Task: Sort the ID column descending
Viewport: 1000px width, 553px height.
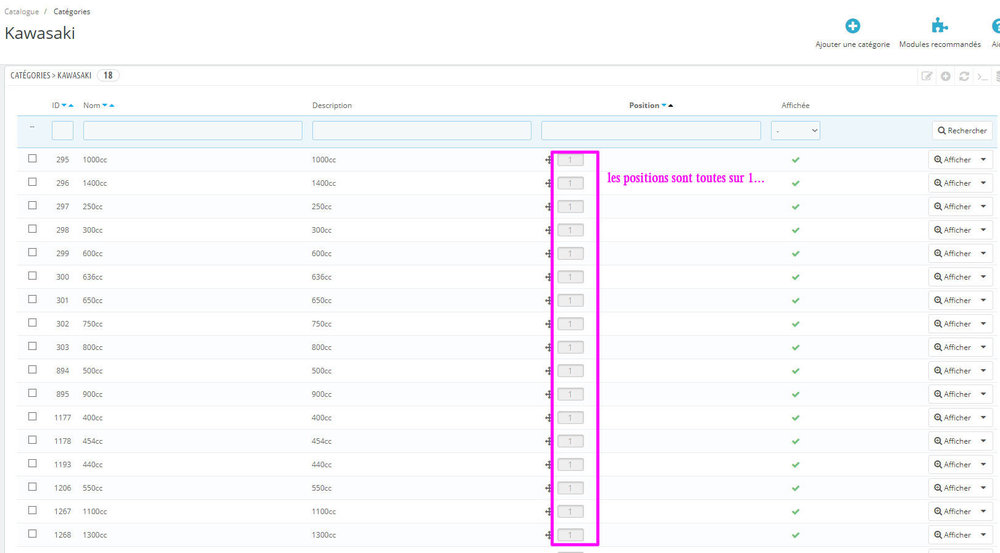Action: (64, 105)
